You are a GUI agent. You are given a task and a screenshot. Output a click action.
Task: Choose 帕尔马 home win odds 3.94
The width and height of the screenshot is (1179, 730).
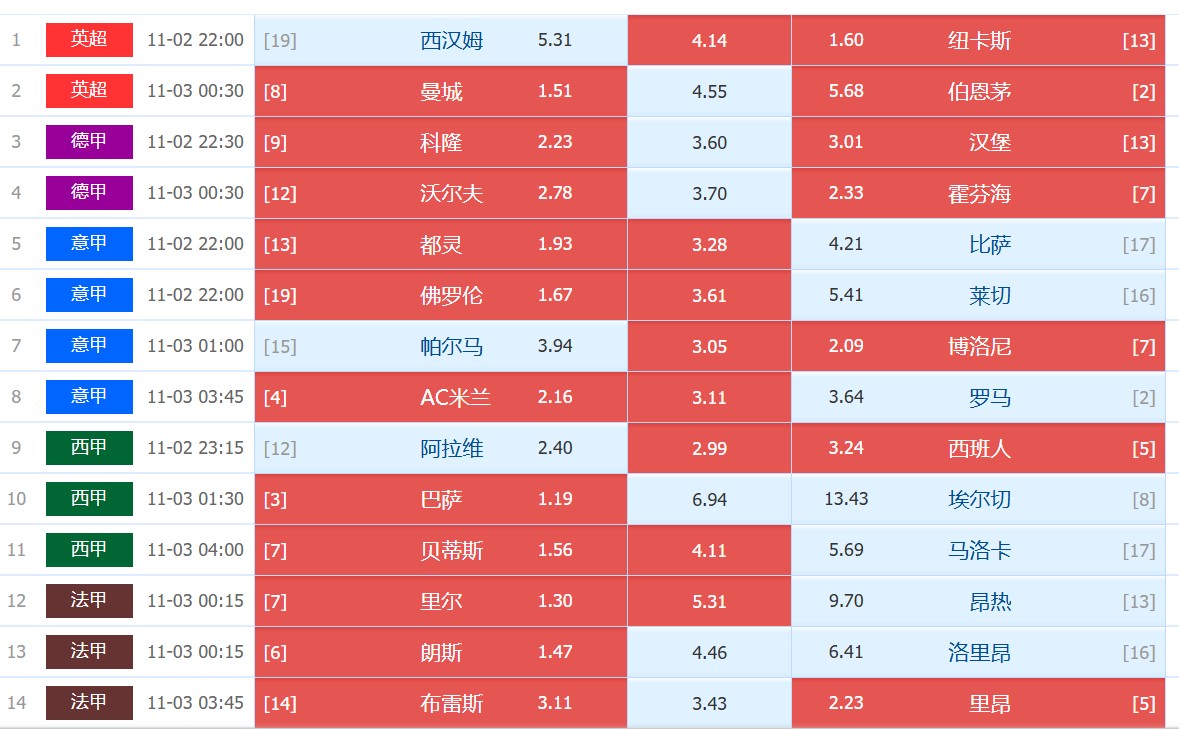555,346
